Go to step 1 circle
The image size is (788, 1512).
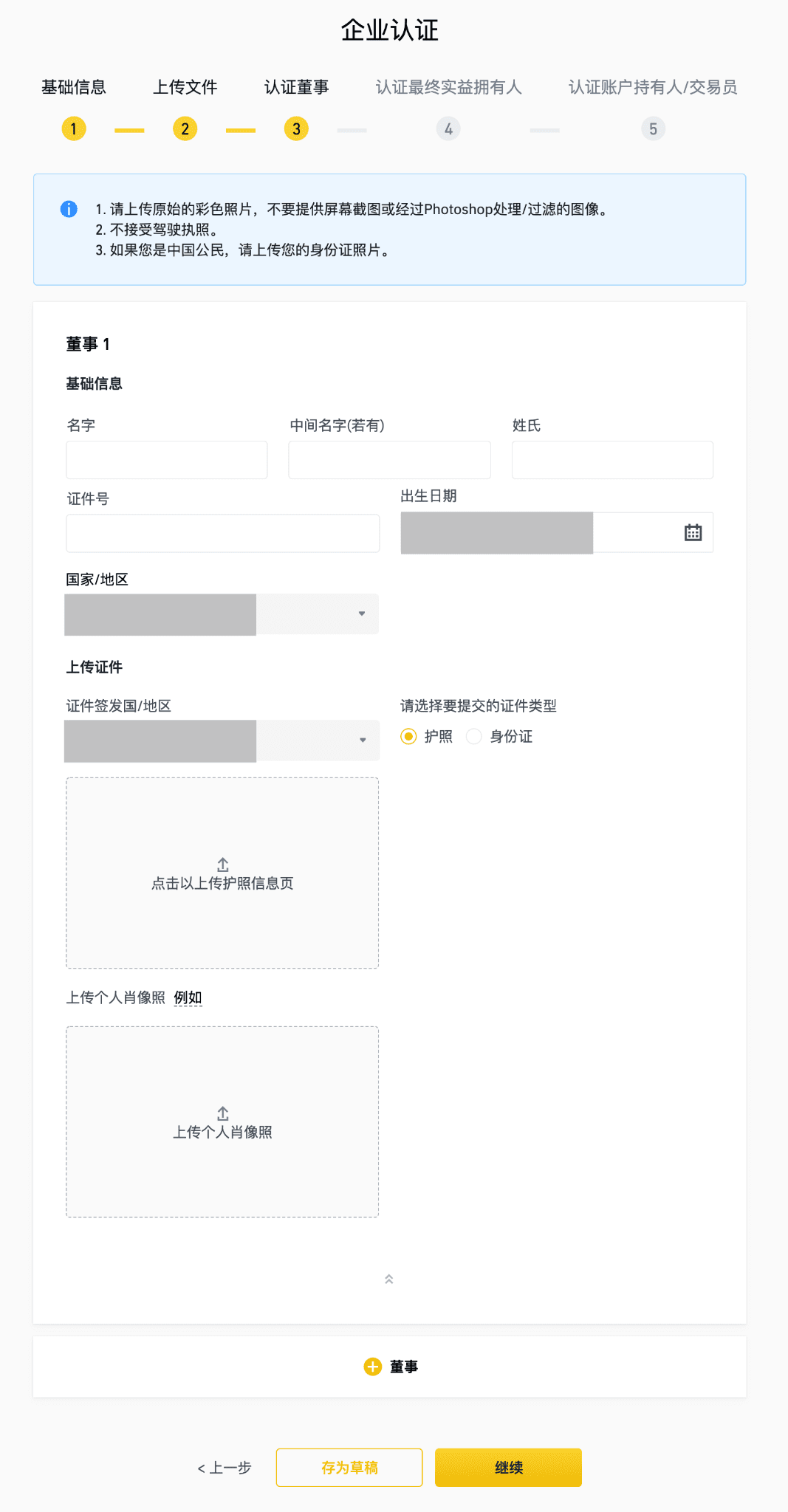pyautogui.click(x=74, y=129)
